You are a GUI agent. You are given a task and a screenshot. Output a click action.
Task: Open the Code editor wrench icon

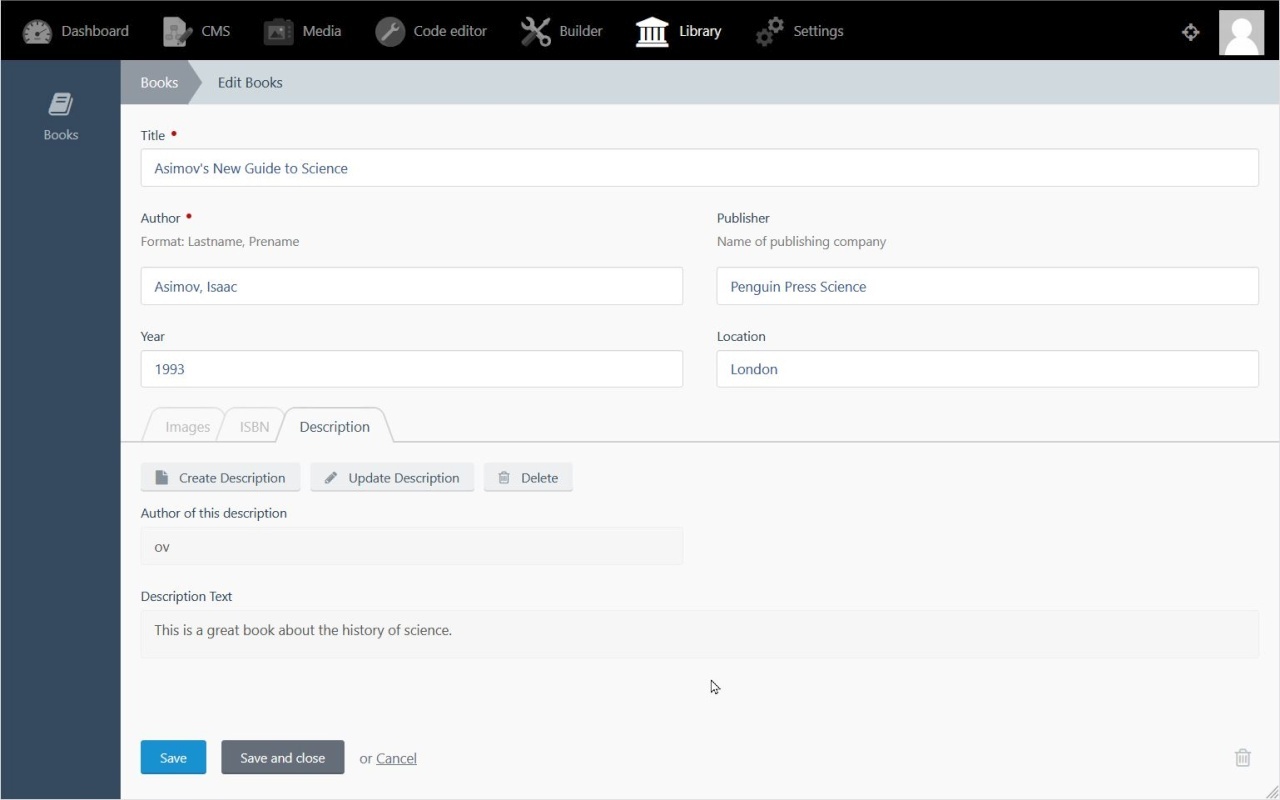(x=390, y=31)
